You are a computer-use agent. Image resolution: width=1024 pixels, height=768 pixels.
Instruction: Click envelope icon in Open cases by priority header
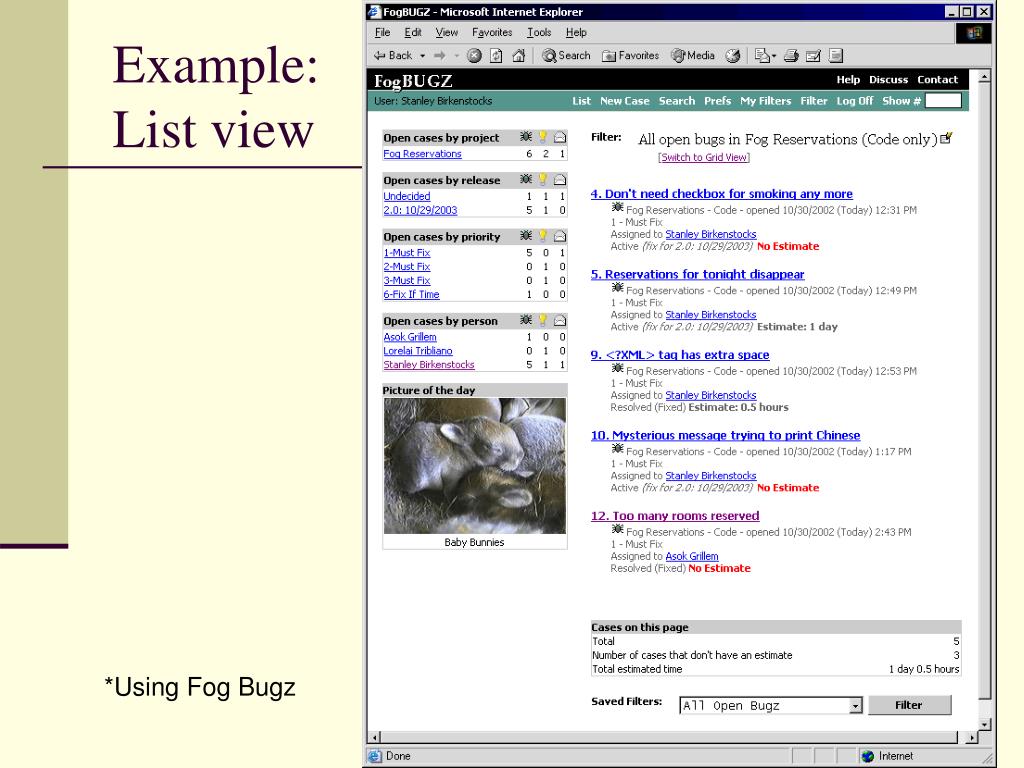(x=560, y=236)
